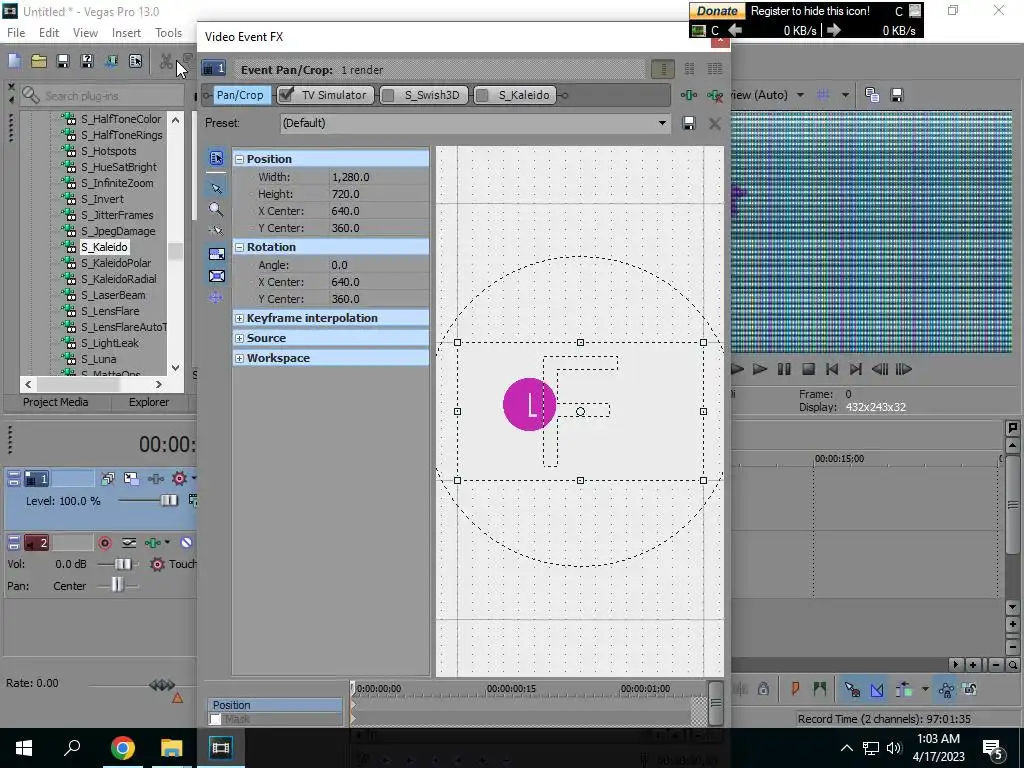1024x768 pixels.
Task: Select the Pan/Crop chain button
Action: point(240,95)
